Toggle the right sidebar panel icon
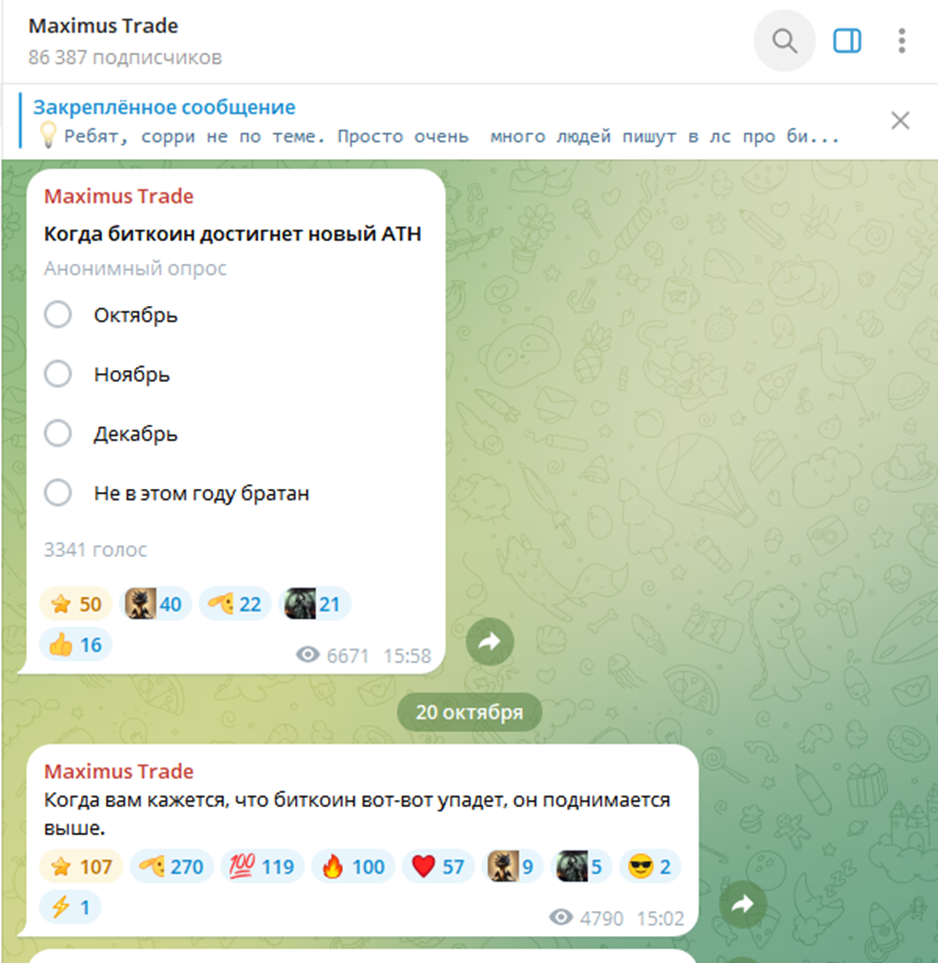 tap(847, 41)
